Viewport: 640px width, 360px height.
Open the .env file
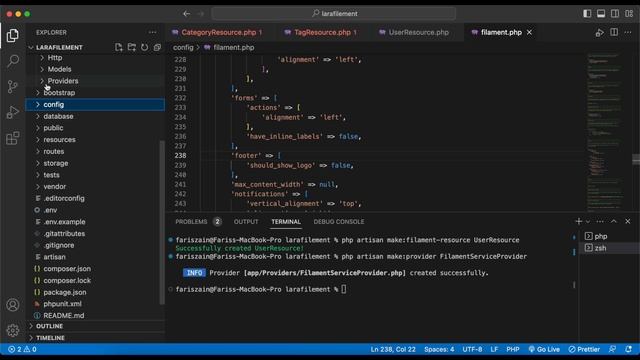[95, 210]
